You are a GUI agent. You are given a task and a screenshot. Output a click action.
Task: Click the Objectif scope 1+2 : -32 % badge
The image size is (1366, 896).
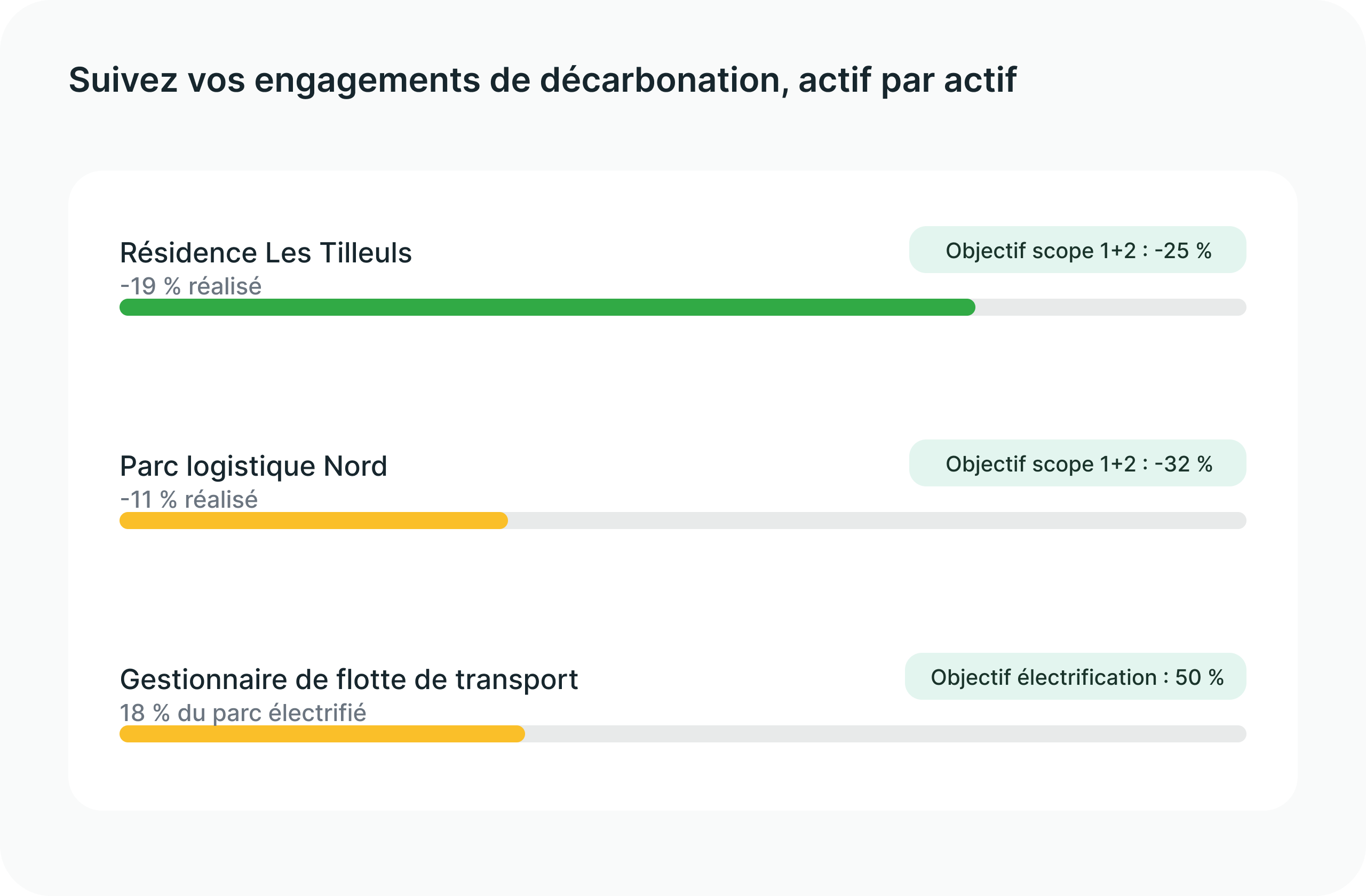1077,463
